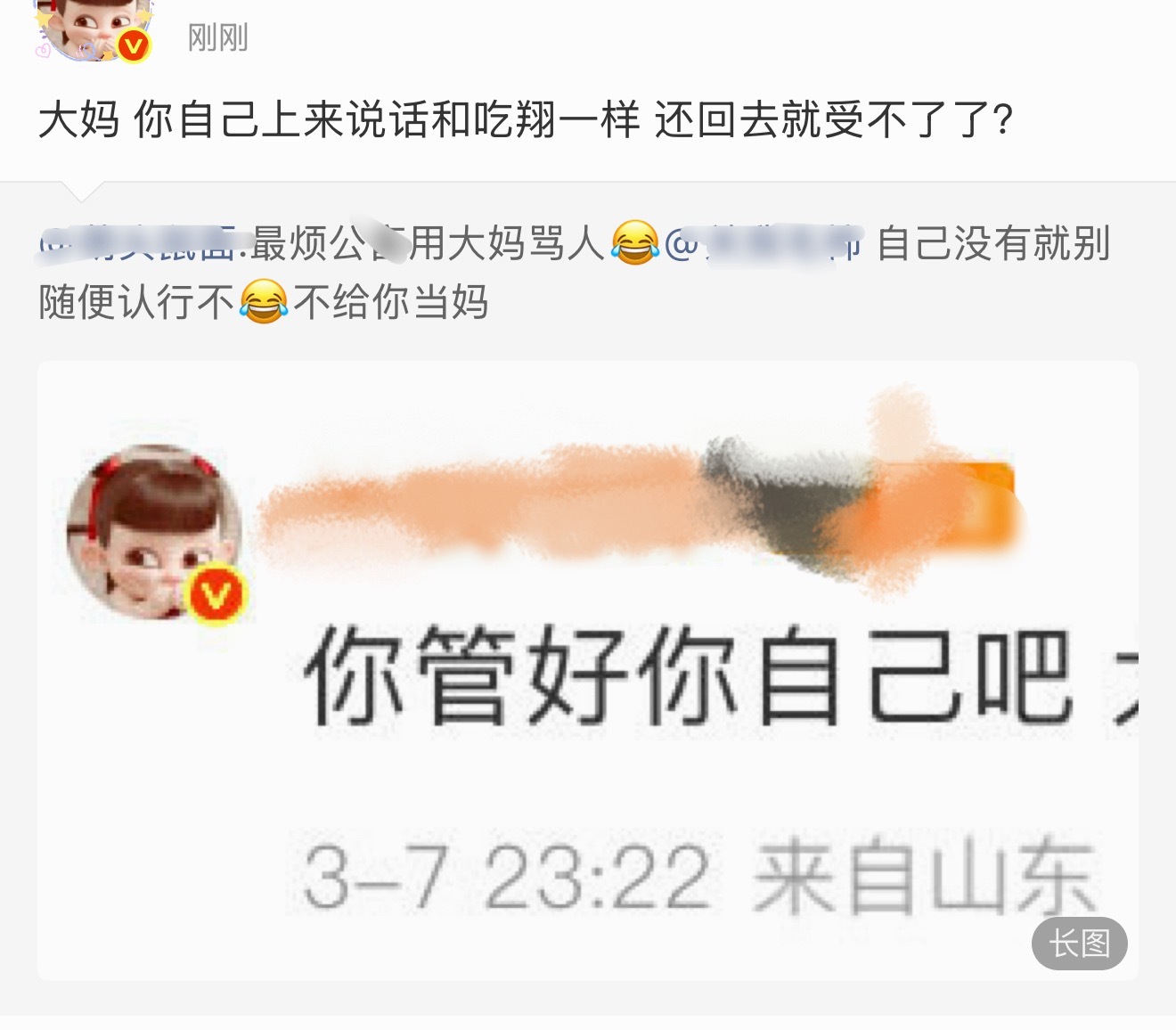Tap the girl avatar inside the screenshot image
This screenshot has width=1176, height=1030.
coord(154,531)
